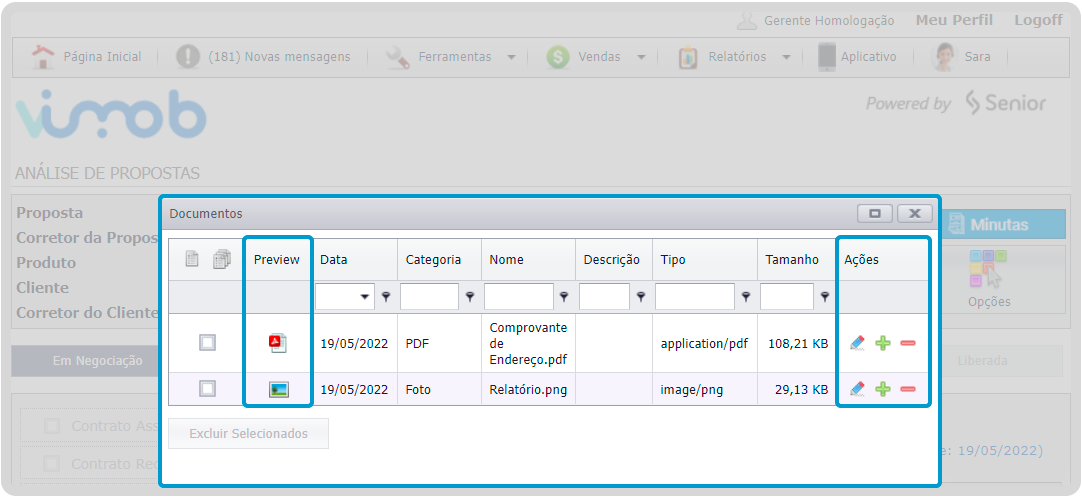
Task: Click the application/pdf type cell
Action: (x=705, y=343)
